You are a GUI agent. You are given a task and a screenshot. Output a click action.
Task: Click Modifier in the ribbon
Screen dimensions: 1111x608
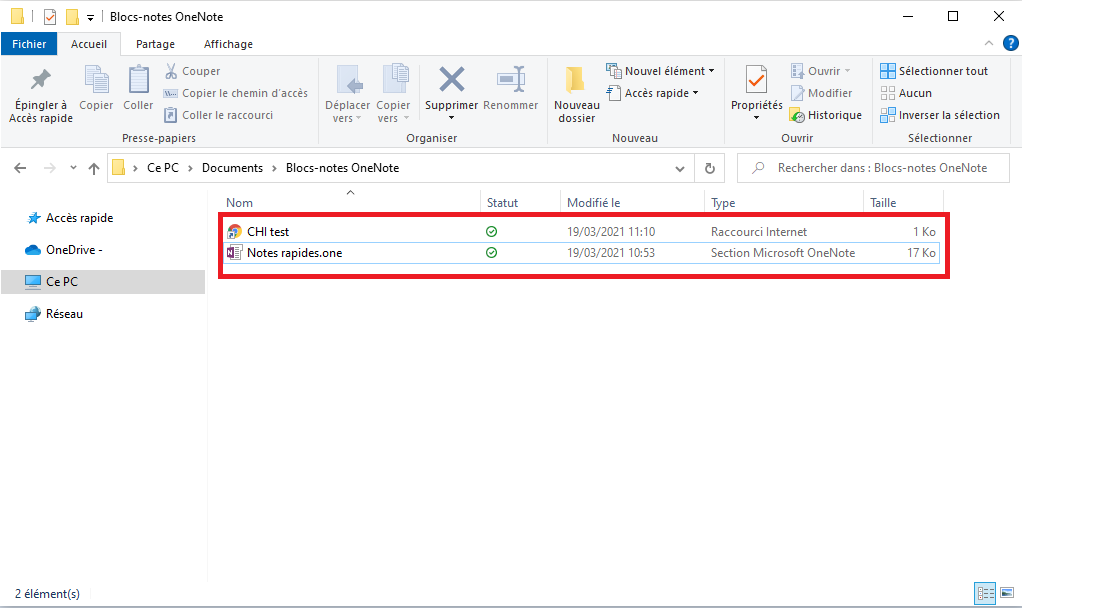[x=821, y=93]
